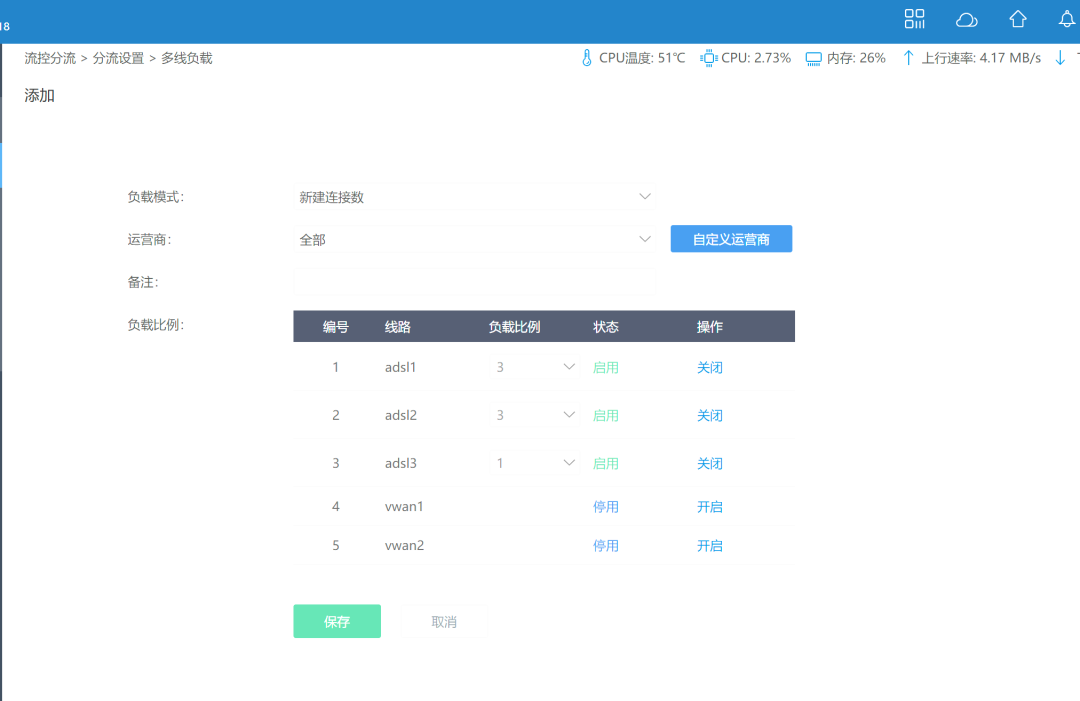
Task: Click the adsl3 line name cell
Action: 400,463
